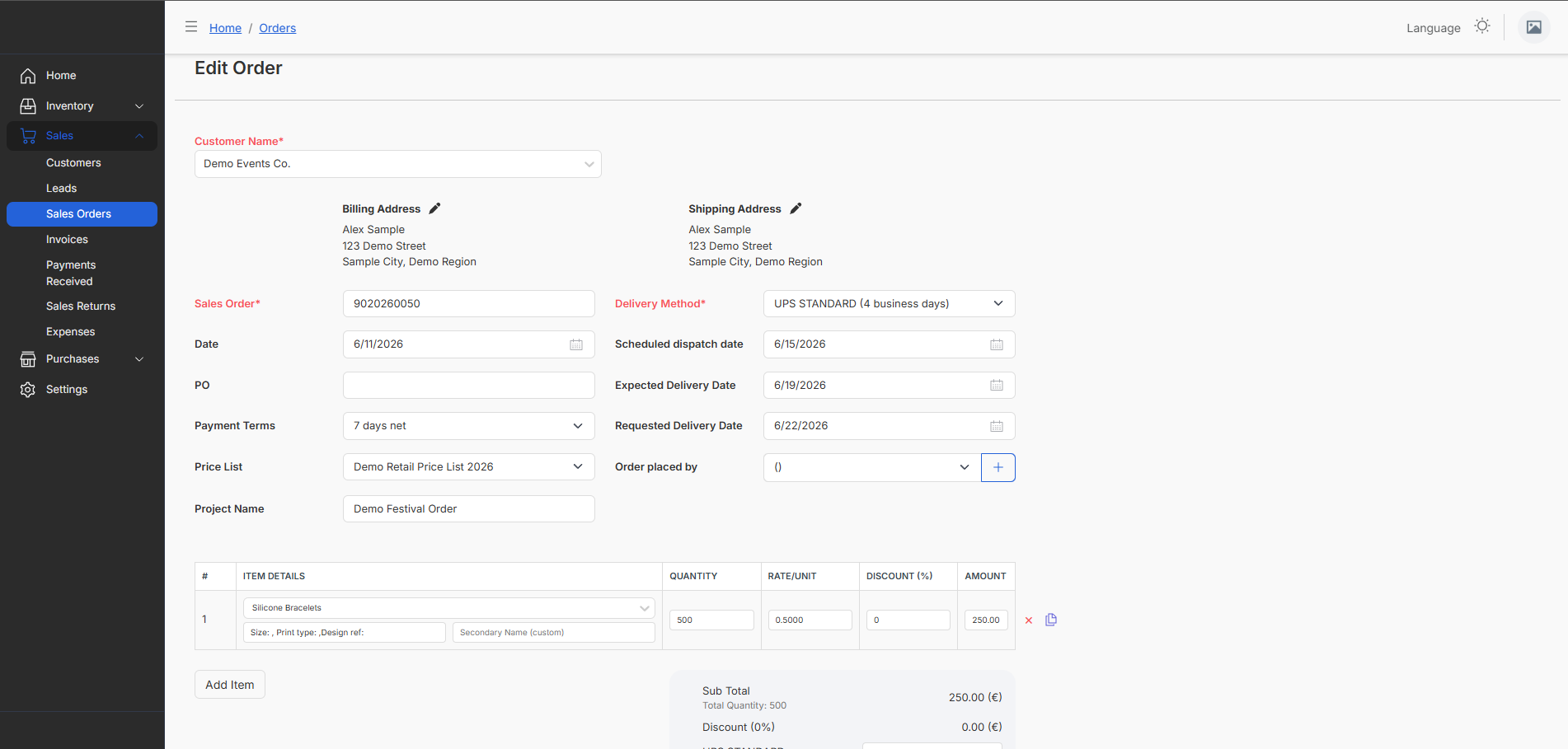The height and width of the screenshot is (749, 1568).
Task: Open Settings in the sidebar
Action: pyautogui.click(x=67, y=390)
